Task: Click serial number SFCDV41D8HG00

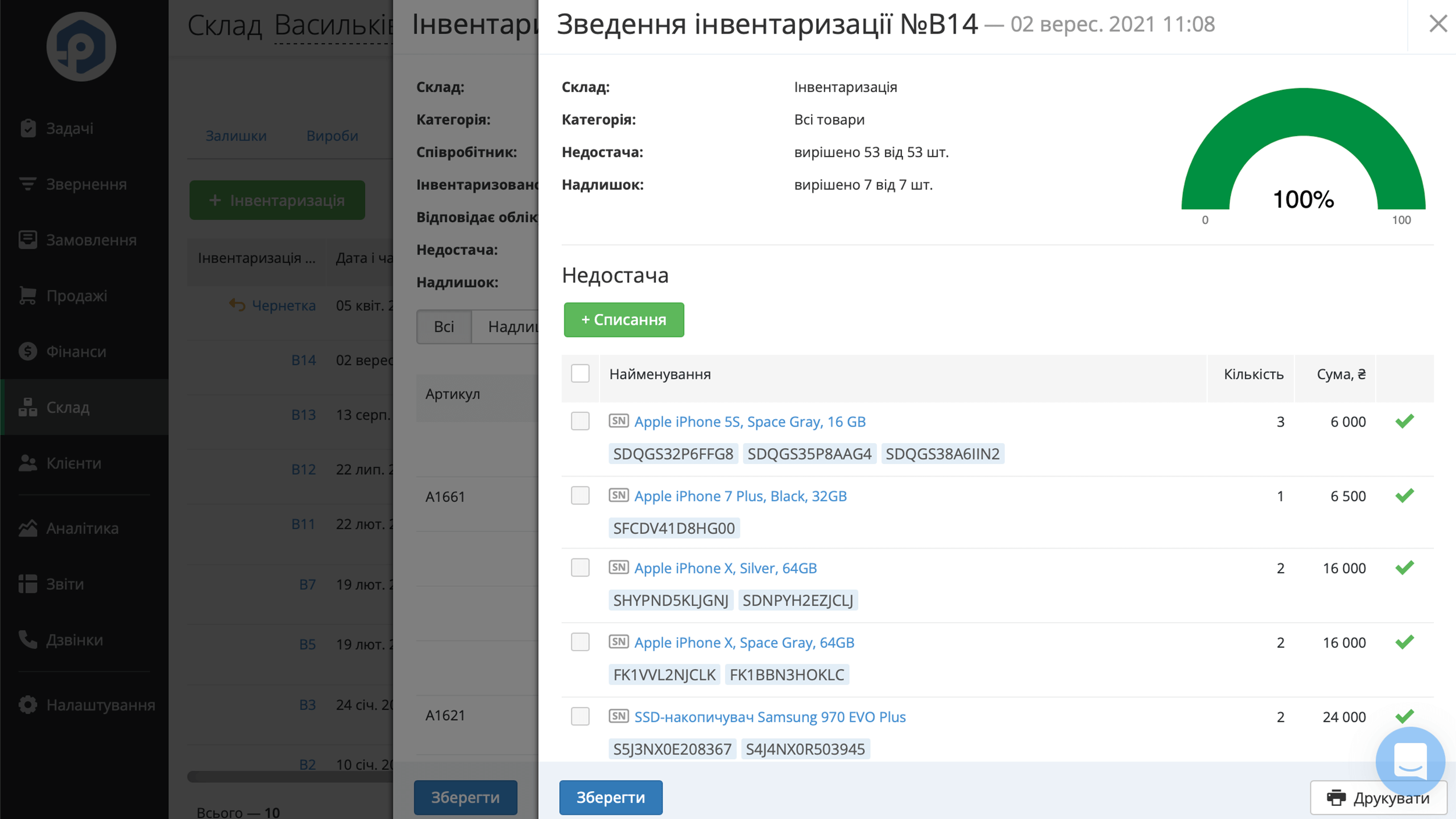Action: 674,528
